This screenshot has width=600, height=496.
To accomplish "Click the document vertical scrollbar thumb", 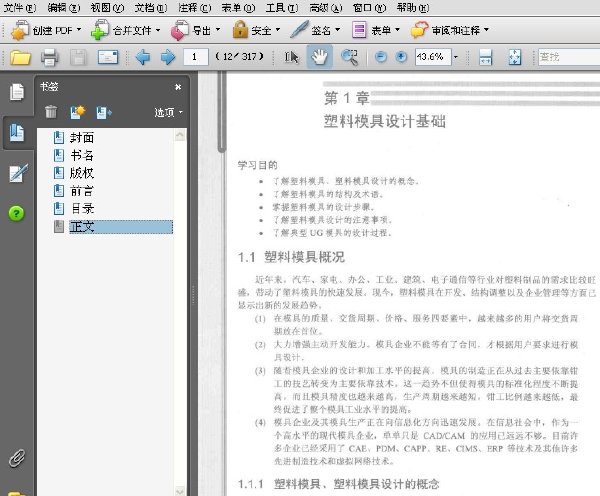I will [222, 112].
